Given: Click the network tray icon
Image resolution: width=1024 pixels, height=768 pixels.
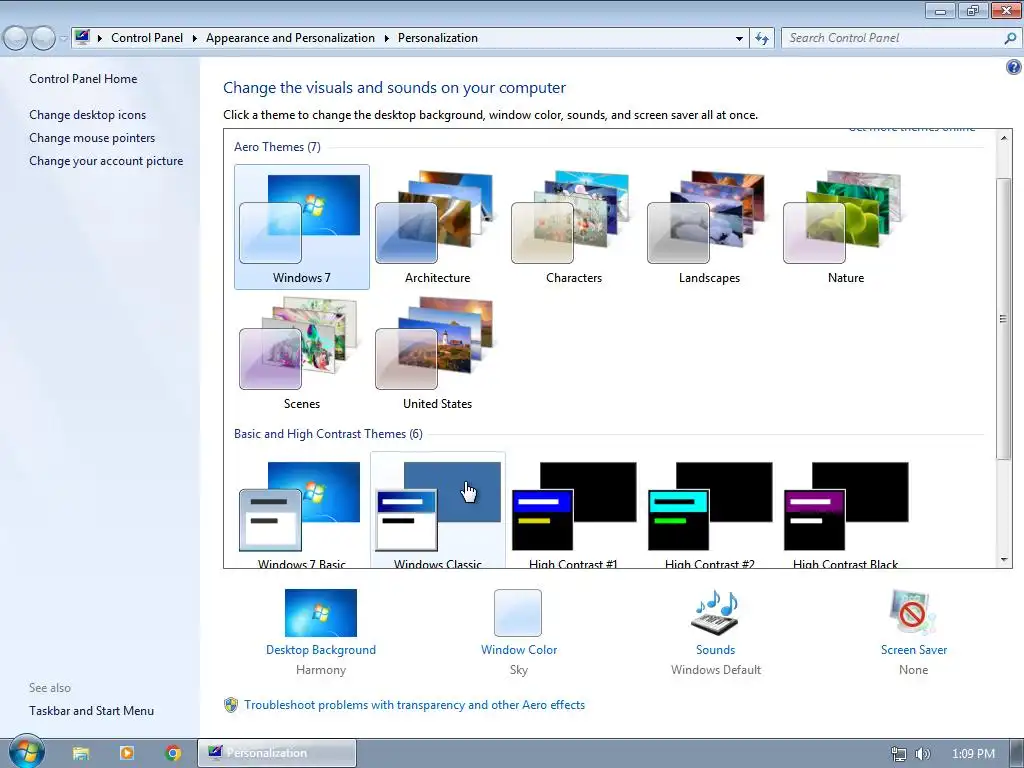Looking at the screenshot, I should click(899, 754).
